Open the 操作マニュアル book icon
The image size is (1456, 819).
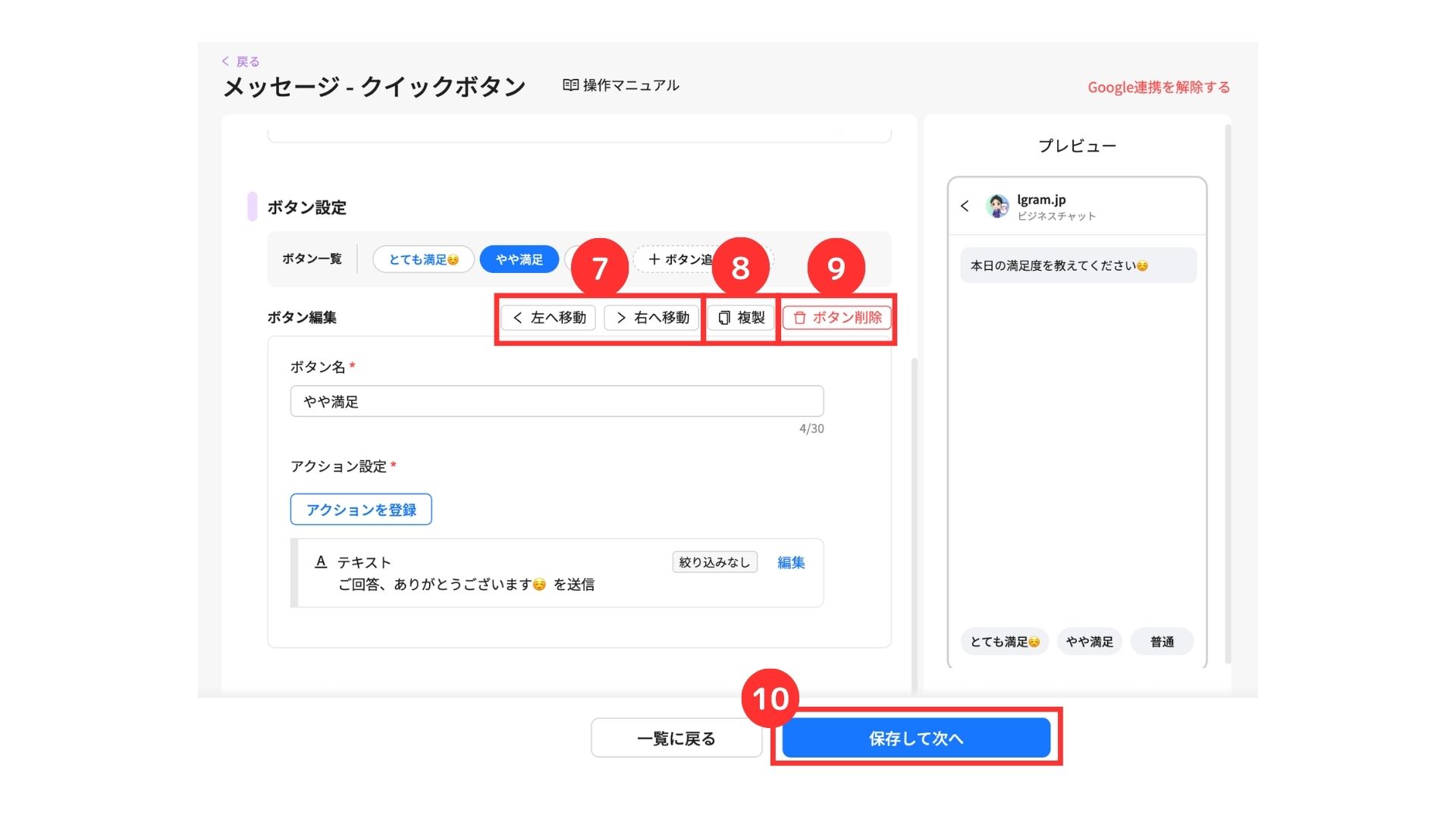570,85
